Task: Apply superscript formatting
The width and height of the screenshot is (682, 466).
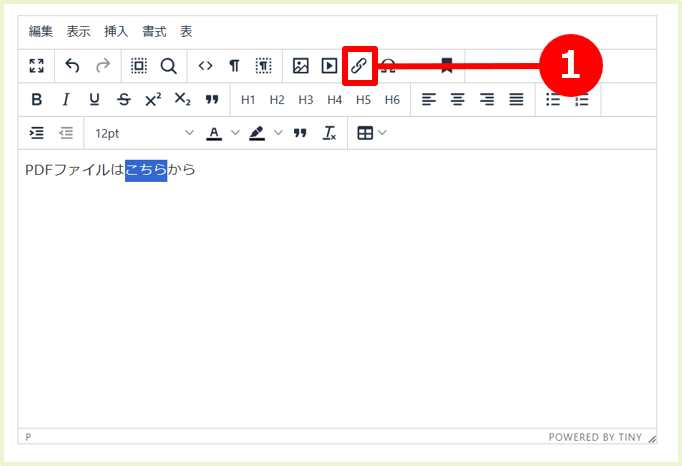Action: [153, 100]
